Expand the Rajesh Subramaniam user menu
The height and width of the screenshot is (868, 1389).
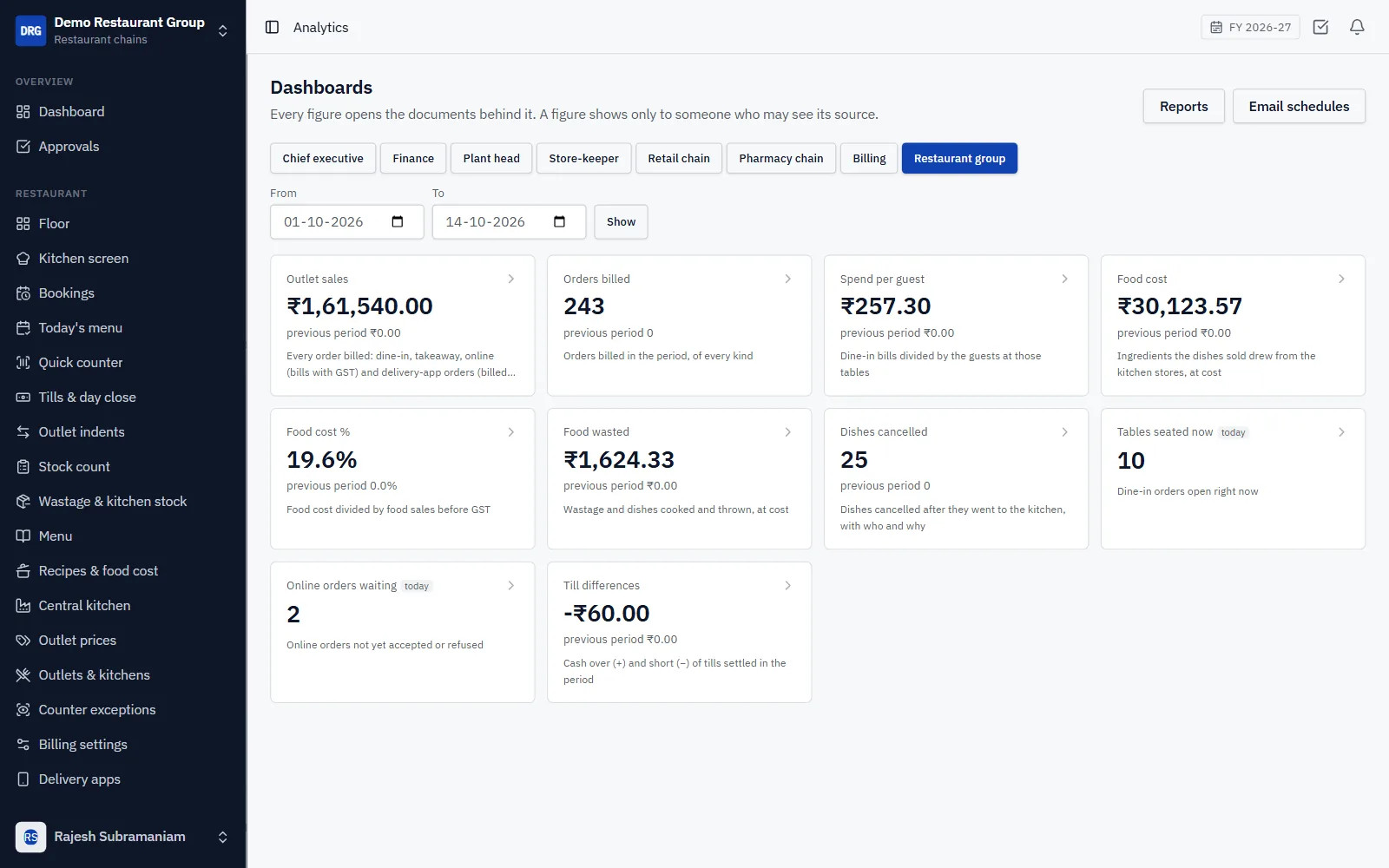[223, 837]
